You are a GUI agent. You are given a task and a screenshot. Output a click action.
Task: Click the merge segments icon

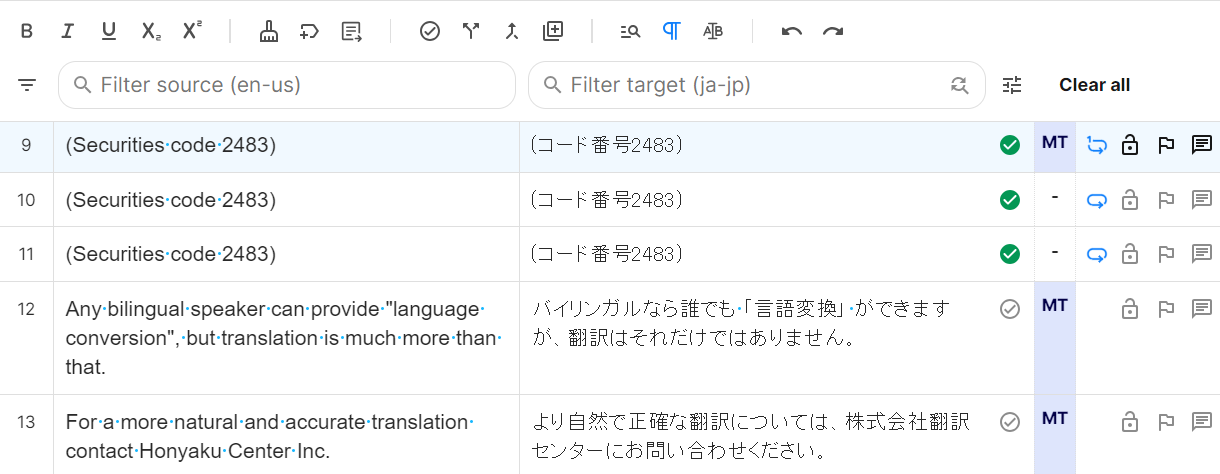(511, 31)
